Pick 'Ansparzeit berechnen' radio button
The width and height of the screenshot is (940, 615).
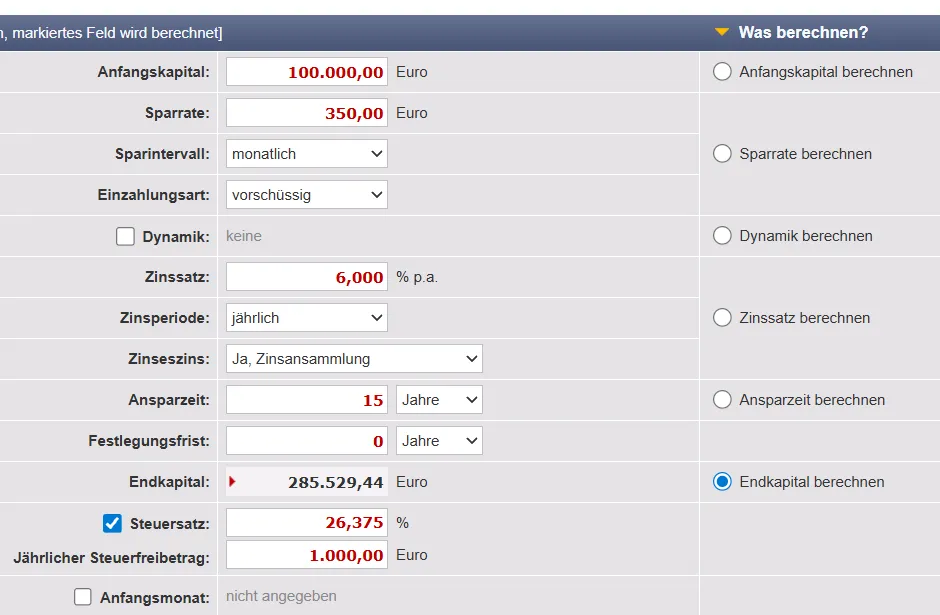(722, 400)
